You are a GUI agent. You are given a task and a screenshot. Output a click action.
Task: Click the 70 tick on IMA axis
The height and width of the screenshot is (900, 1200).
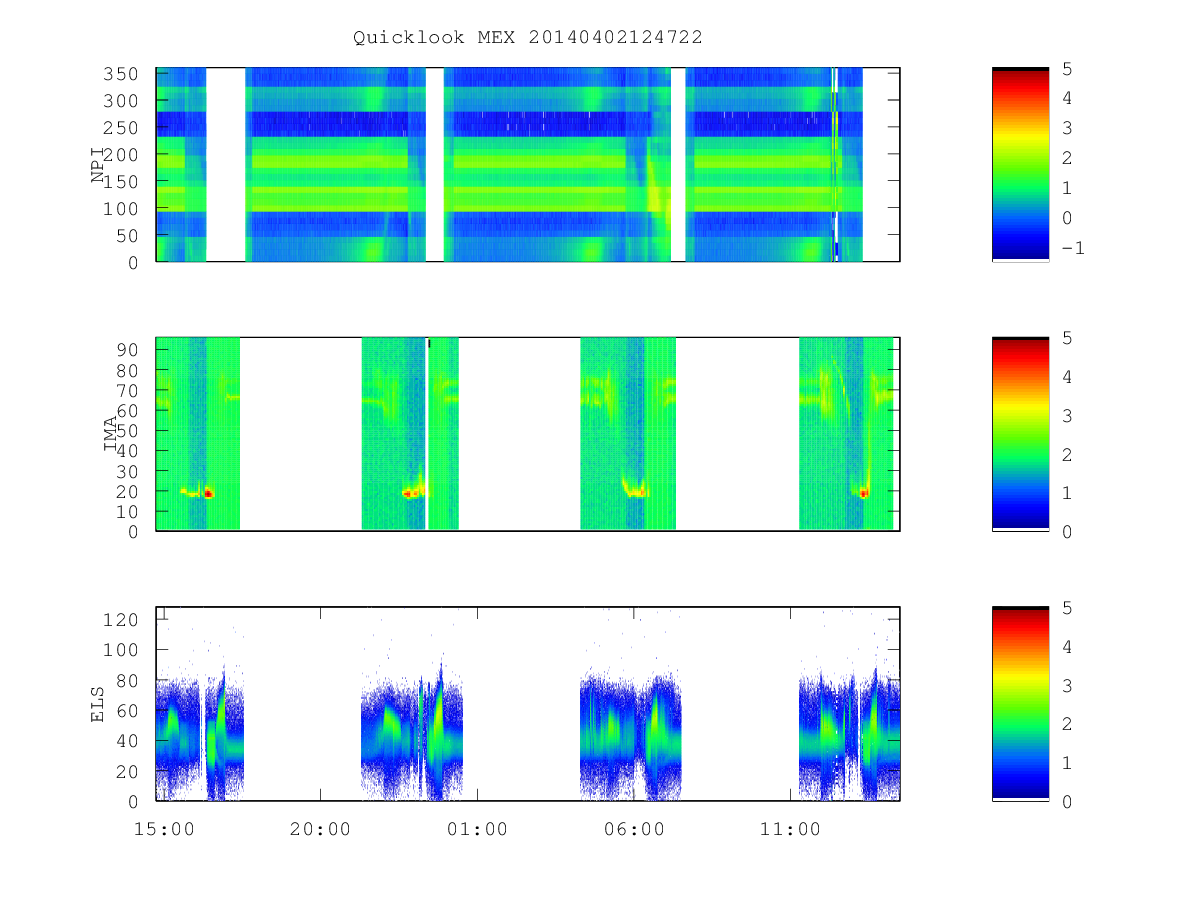129,390
